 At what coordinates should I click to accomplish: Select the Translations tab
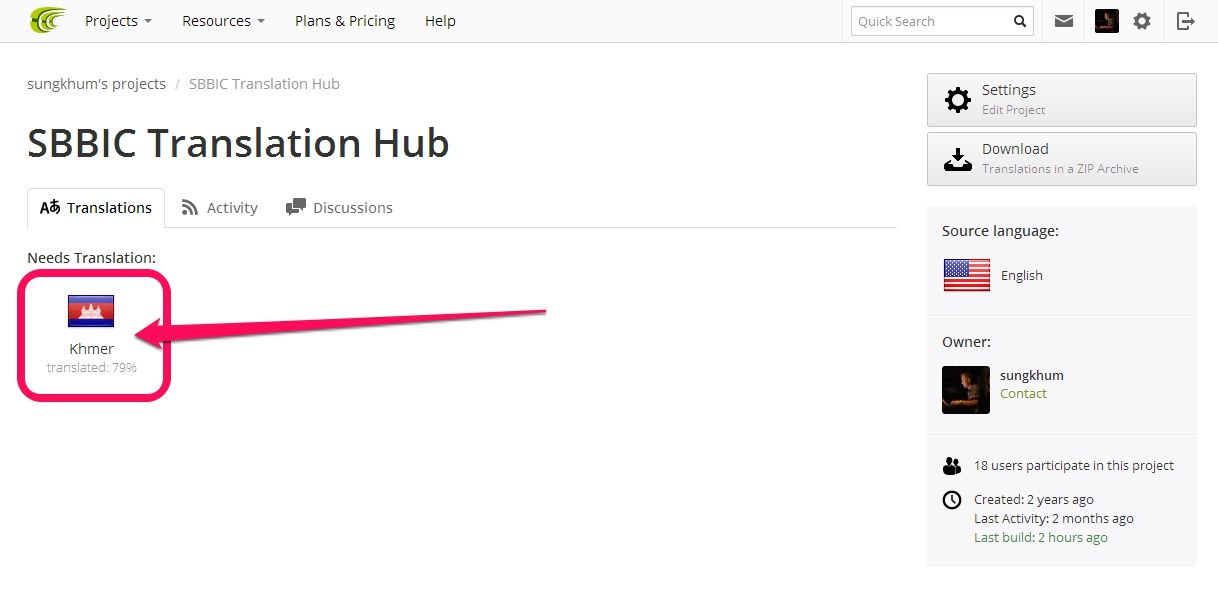click(x=96, y=208)
